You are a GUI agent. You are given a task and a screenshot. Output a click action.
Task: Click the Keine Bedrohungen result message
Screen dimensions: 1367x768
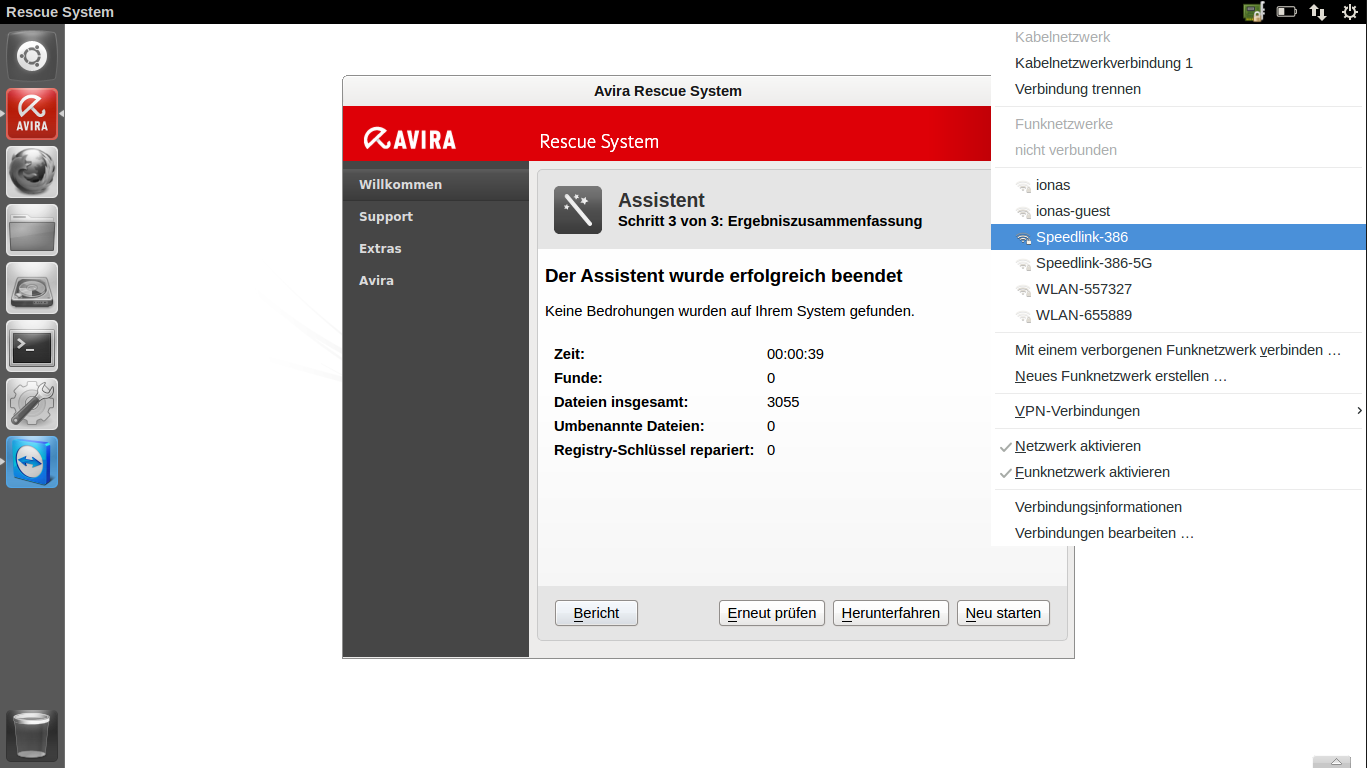(730, 311)
